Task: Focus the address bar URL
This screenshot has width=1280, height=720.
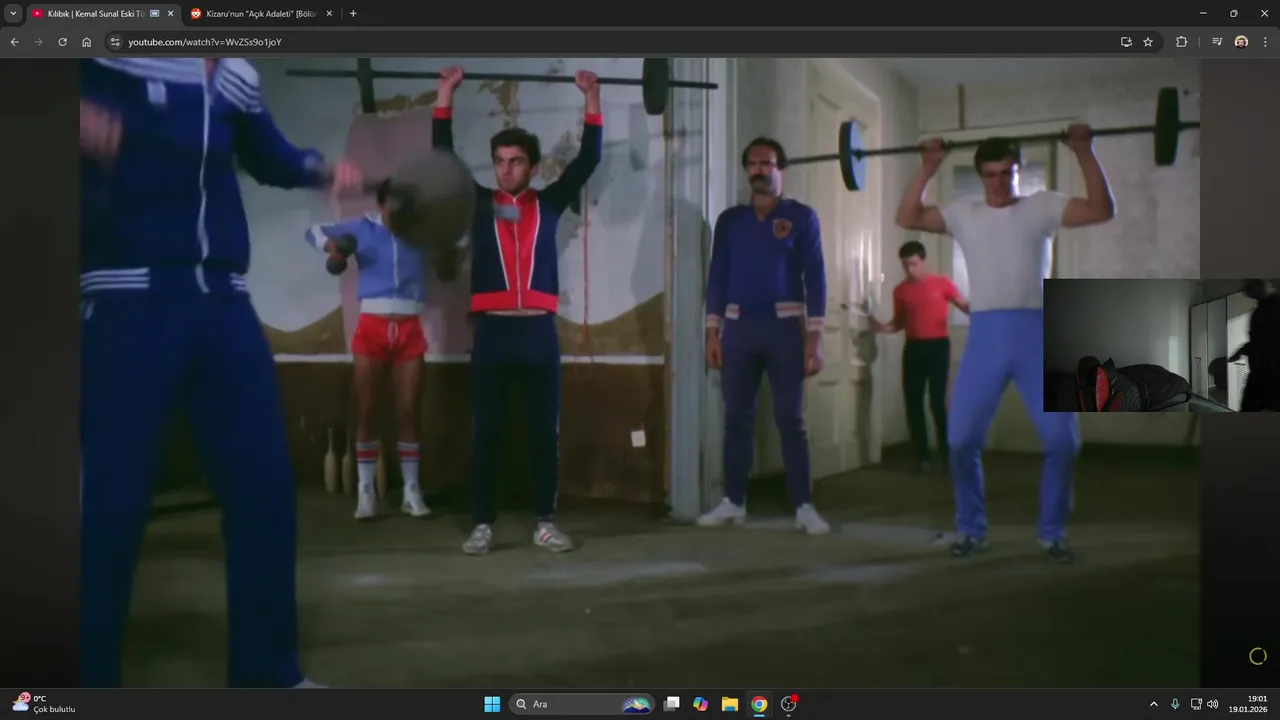Action: [x=204, y=42]
